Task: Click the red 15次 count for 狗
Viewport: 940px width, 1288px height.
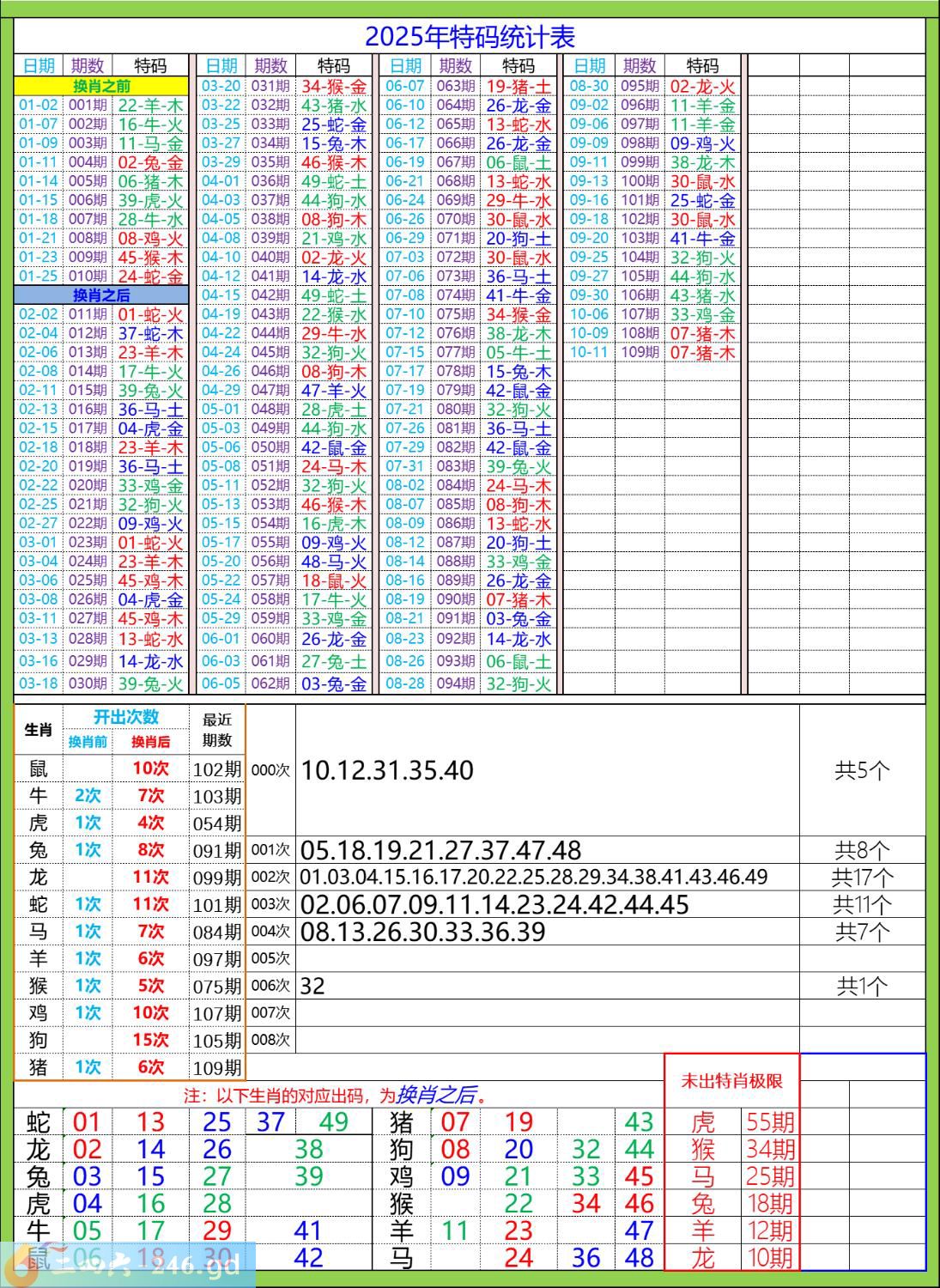Action: coord(150,1040)
